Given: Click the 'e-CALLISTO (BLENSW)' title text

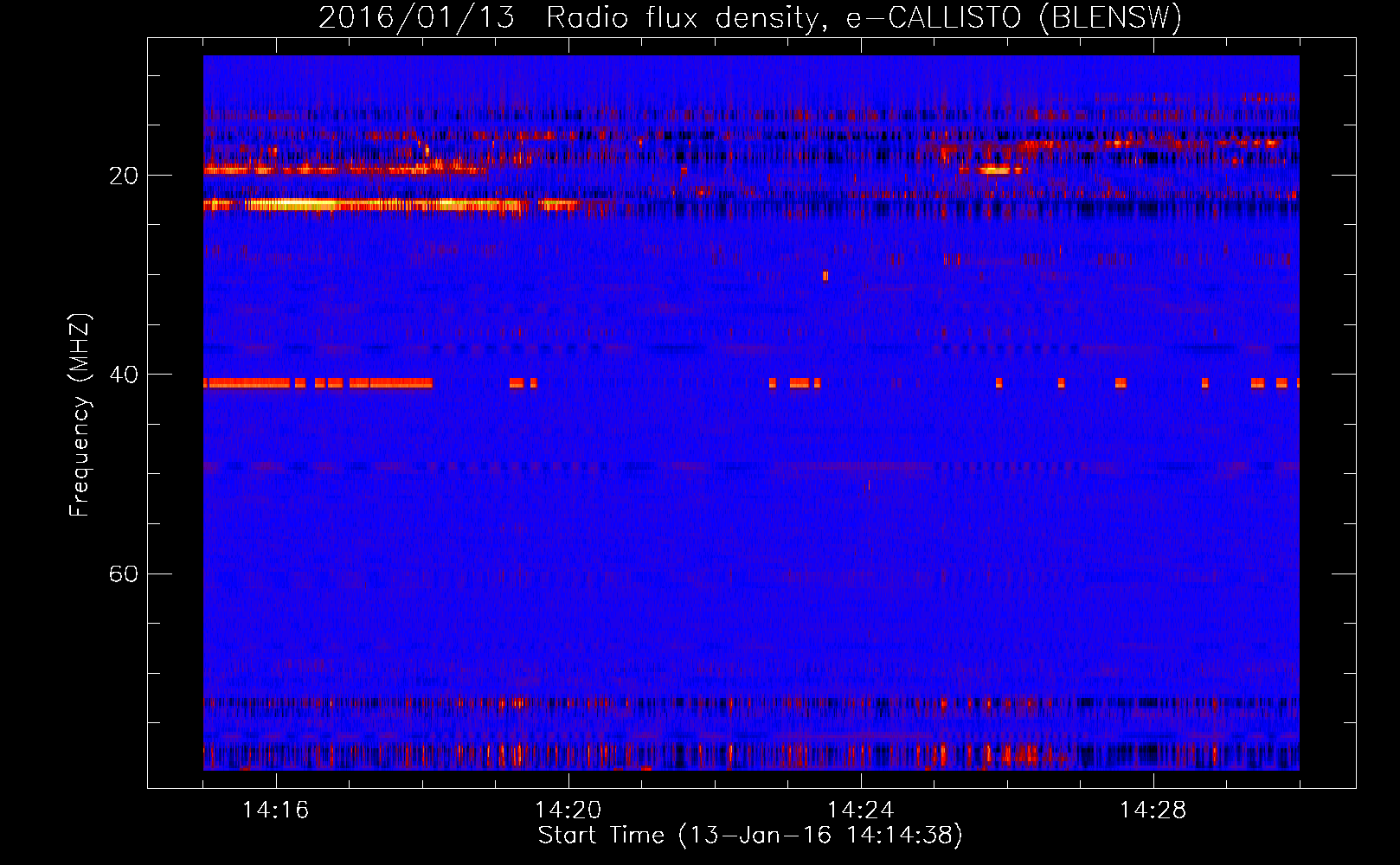Looking at the screenshot, I should [1014, 18].
